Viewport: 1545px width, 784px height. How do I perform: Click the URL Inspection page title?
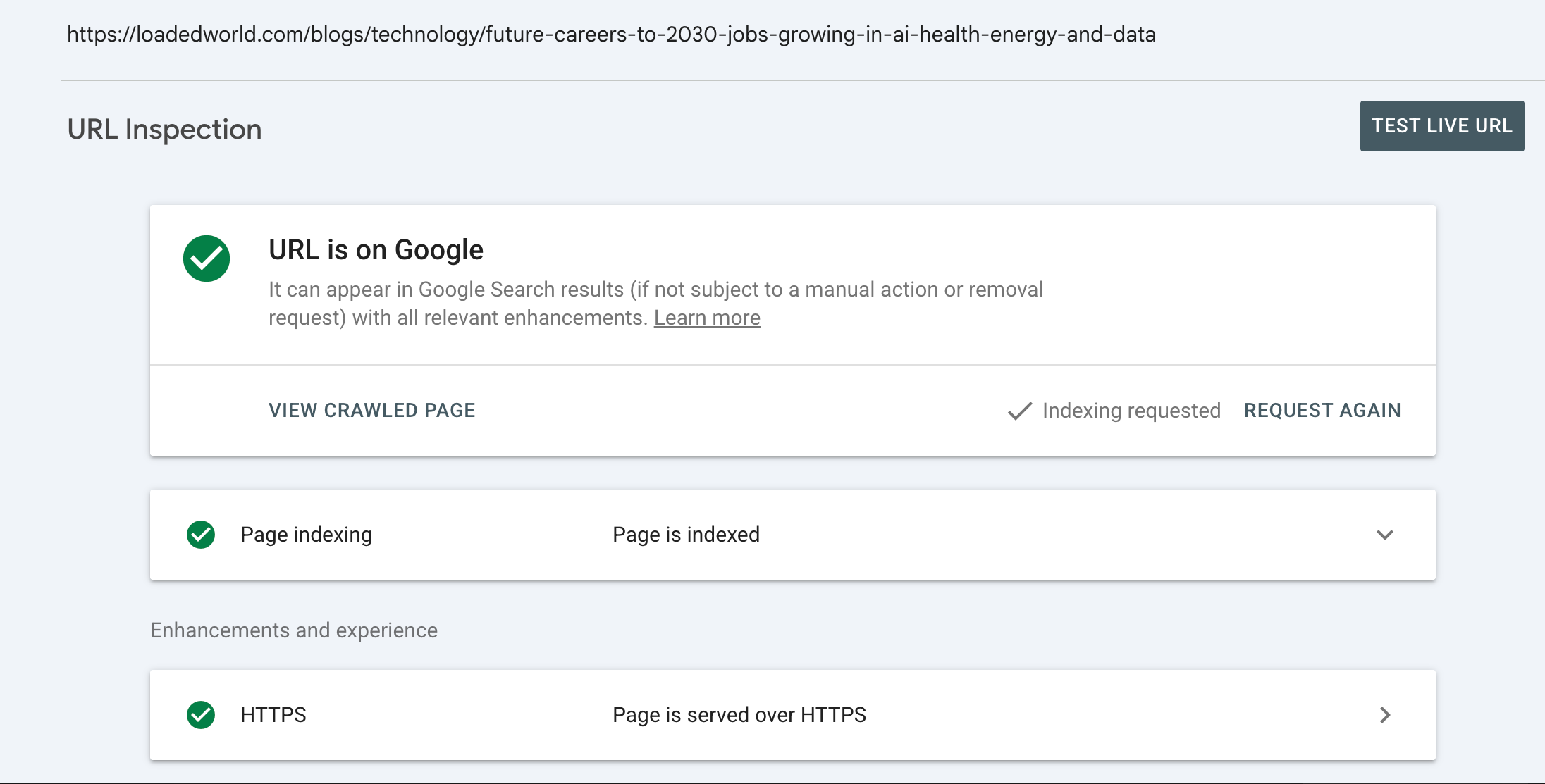(164, 130)
